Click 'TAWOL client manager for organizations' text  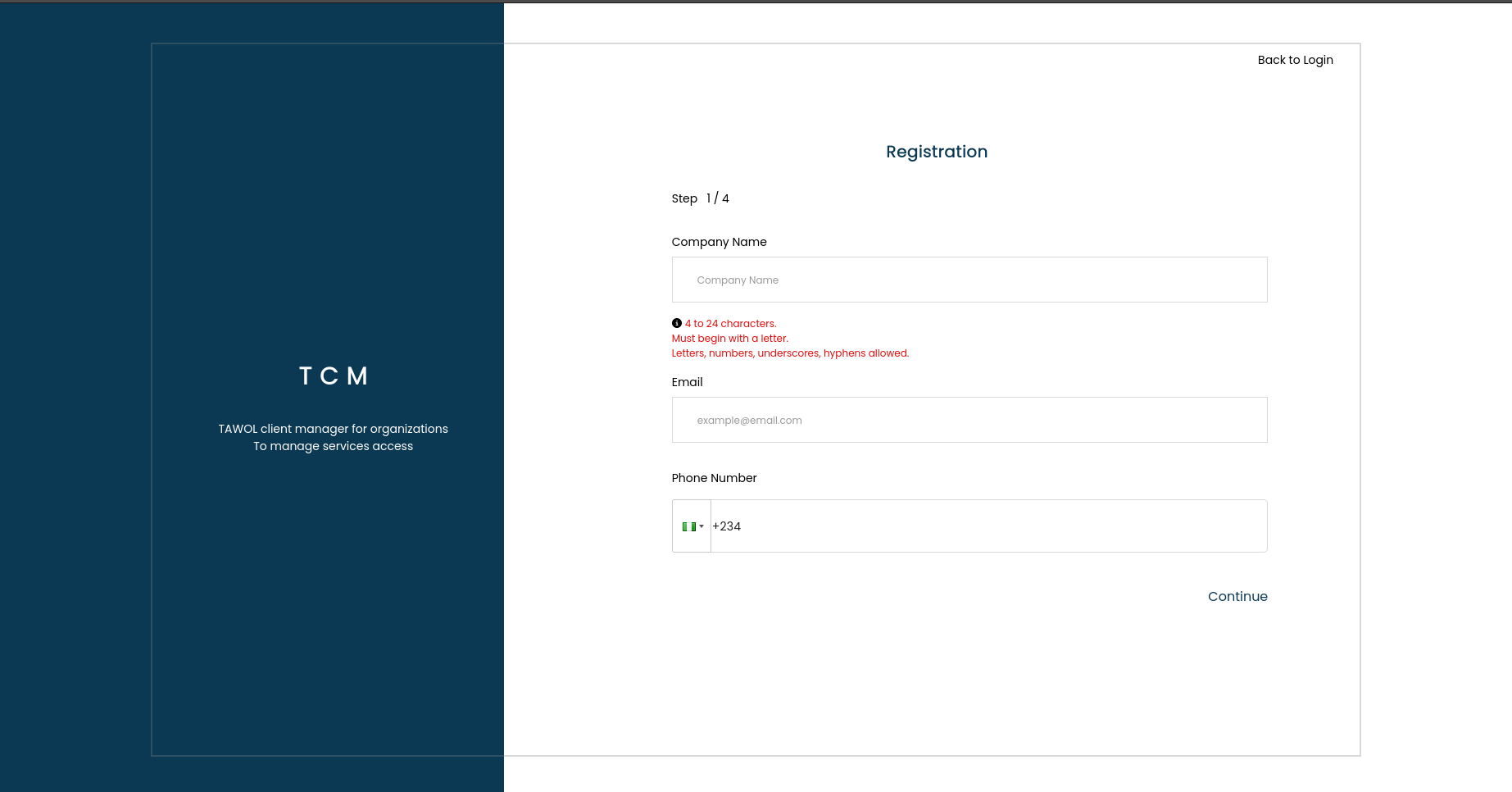point(334,429)
